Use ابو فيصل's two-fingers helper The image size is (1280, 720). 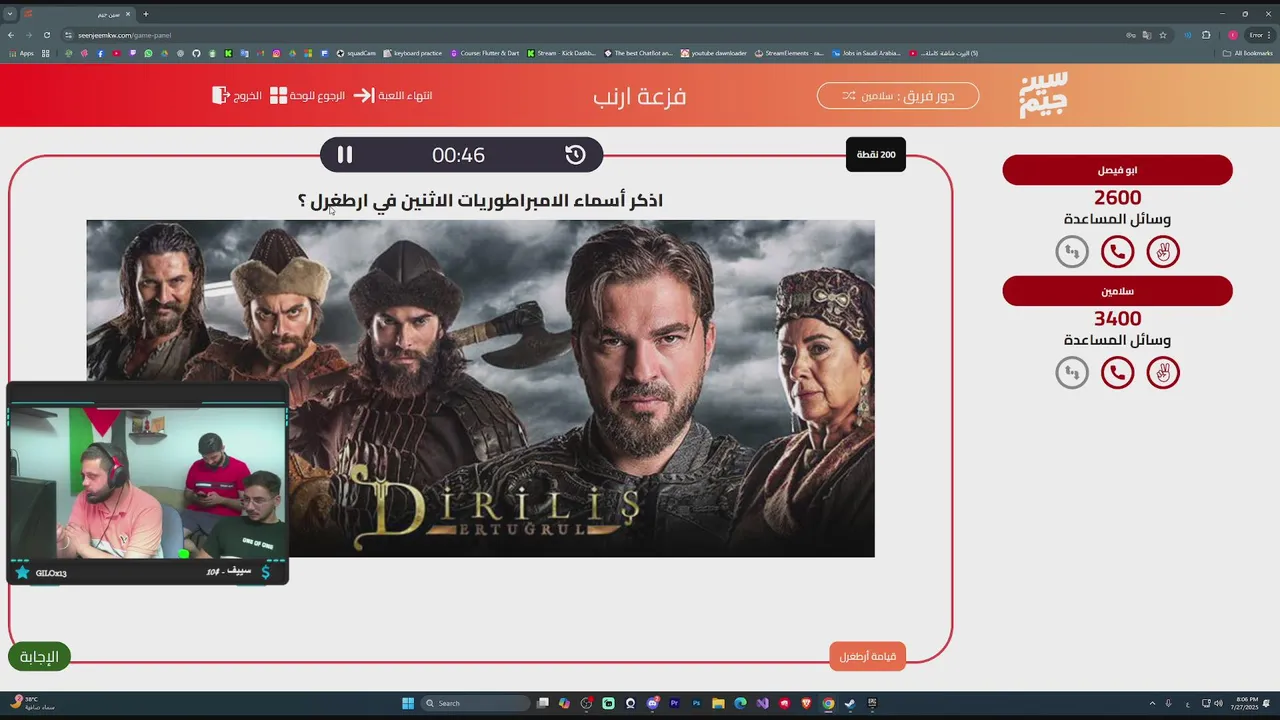point(1163,252)
